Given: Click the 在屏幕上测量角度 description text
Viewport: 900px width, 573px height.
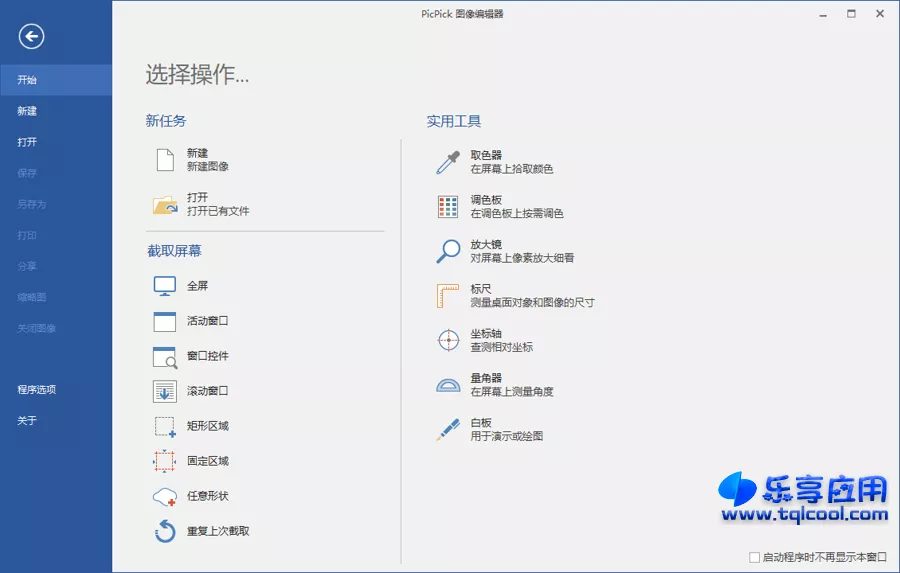Looking at the screenshot, I should [512, 392].
